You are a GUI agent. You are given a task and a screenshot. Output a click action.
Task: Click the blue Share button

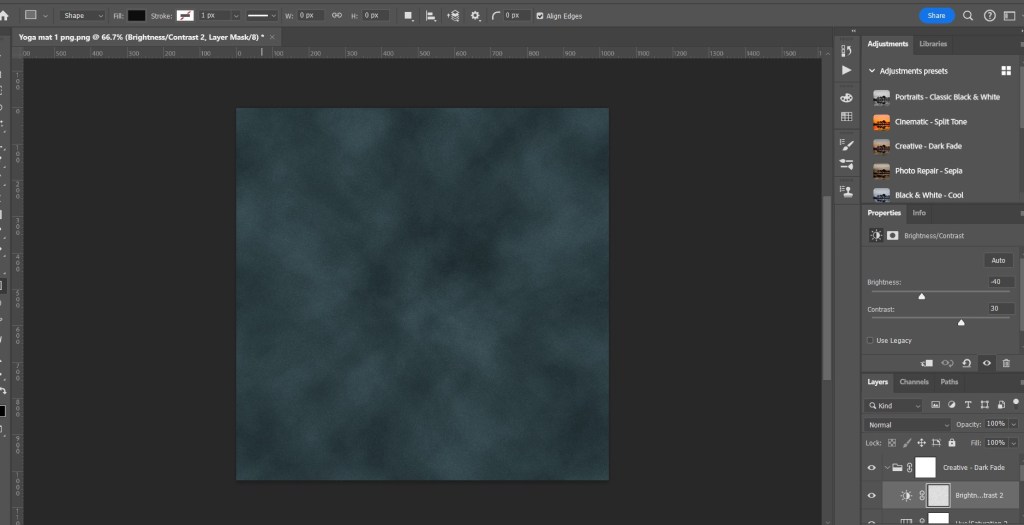(936, 16)
